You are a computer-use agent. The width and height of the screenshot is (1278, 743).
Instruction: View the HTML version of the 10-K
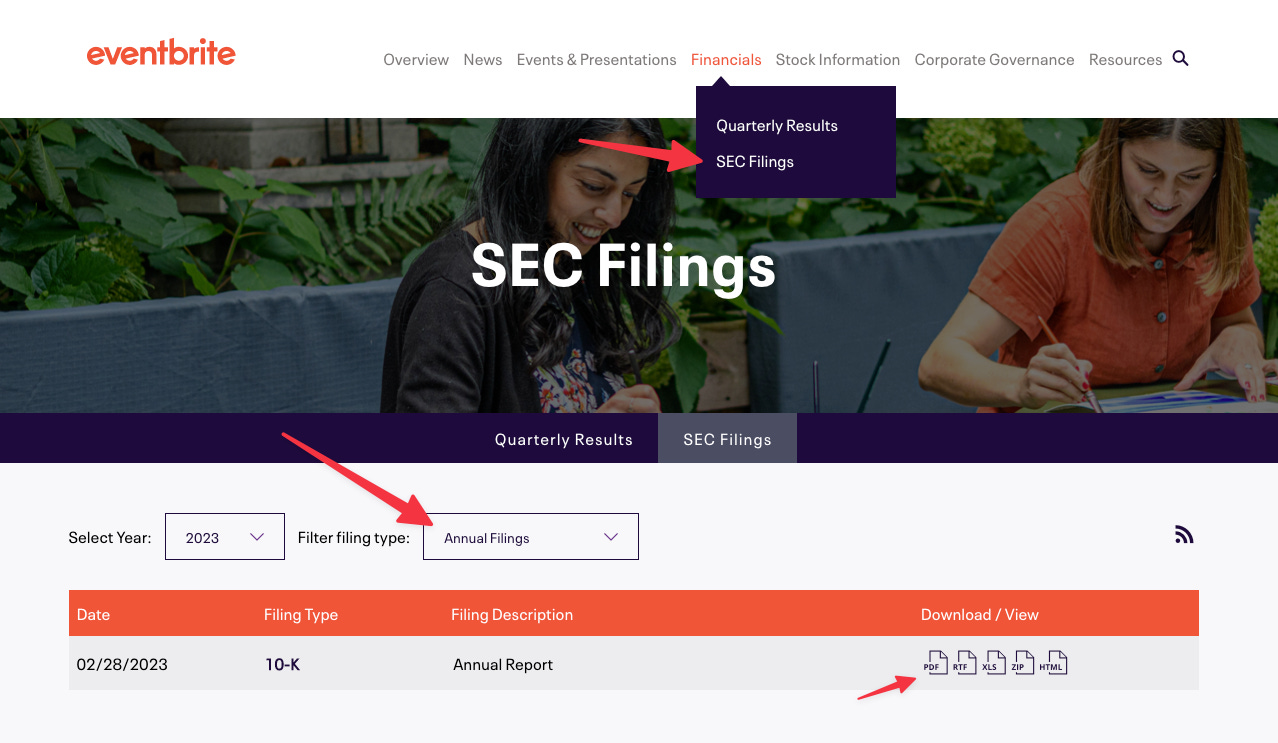click(1055, 662)
